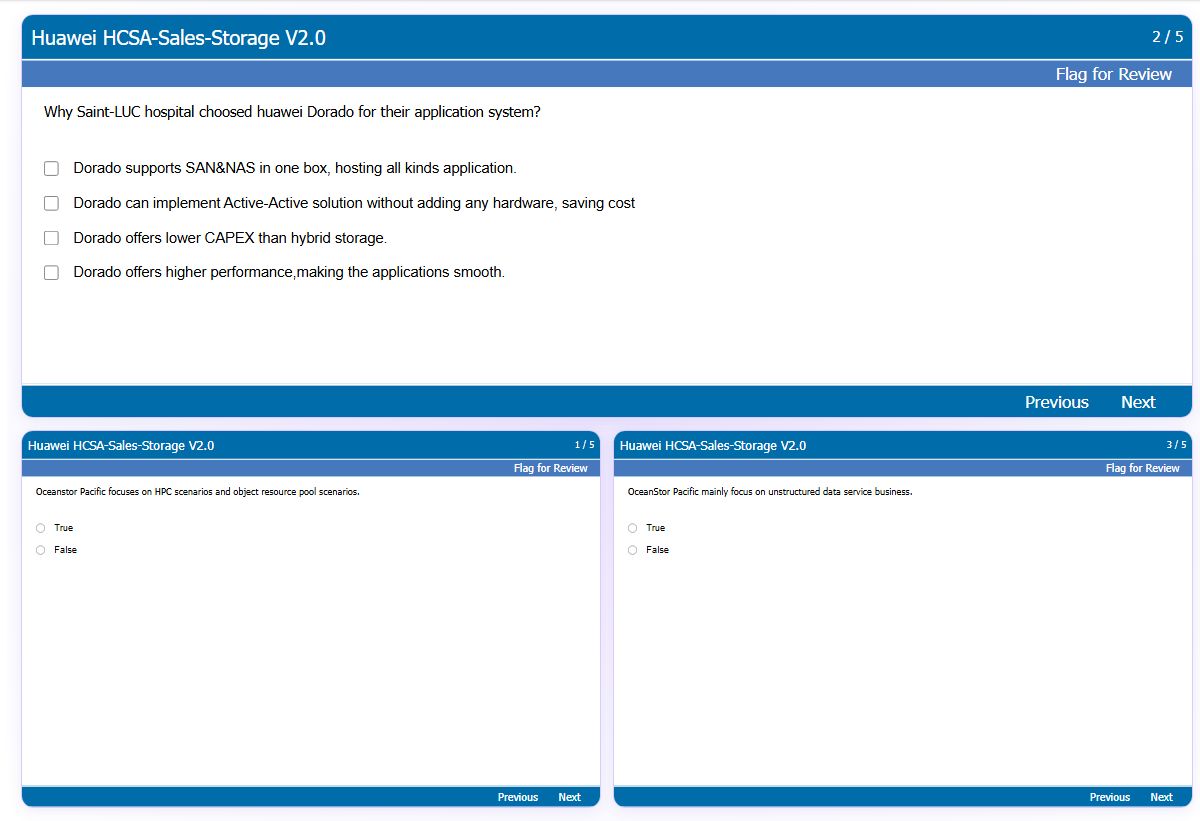Click Previous in question 3/5 panel
Viewport: 1200px width, 821px height.
1110,797
